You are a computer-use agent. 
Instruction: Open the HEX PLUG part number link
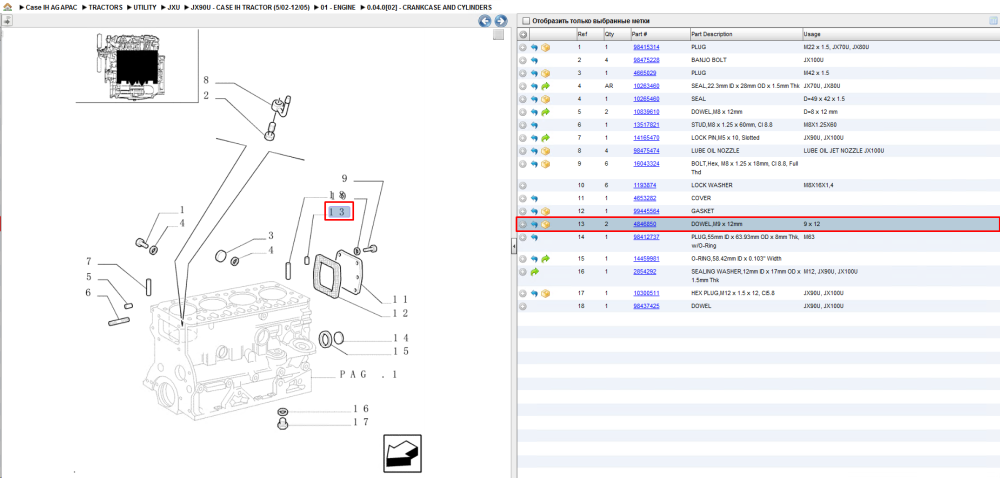coord(646,293)
